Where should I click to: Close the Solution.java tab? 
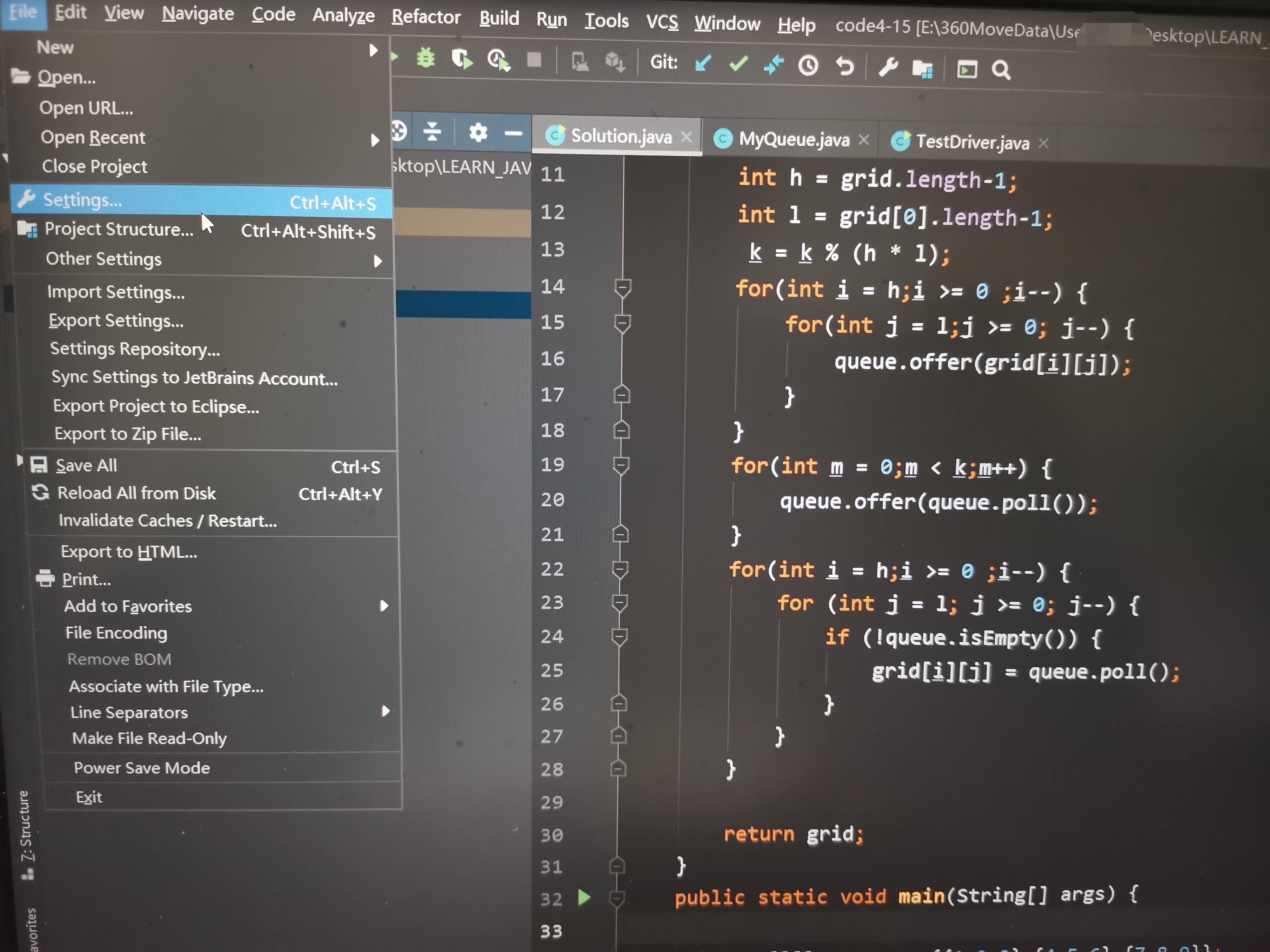tap(686, 137)
